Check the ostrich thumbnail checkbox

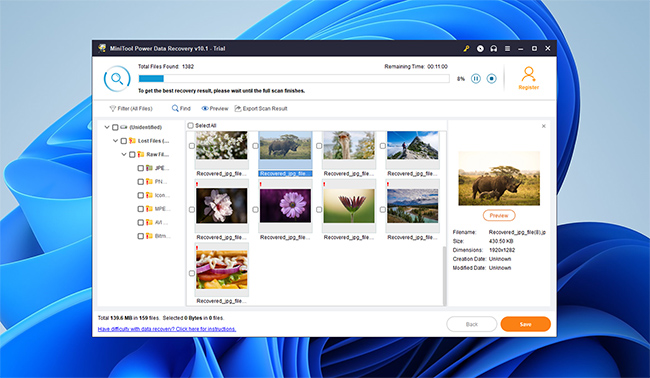click(319, 146)
